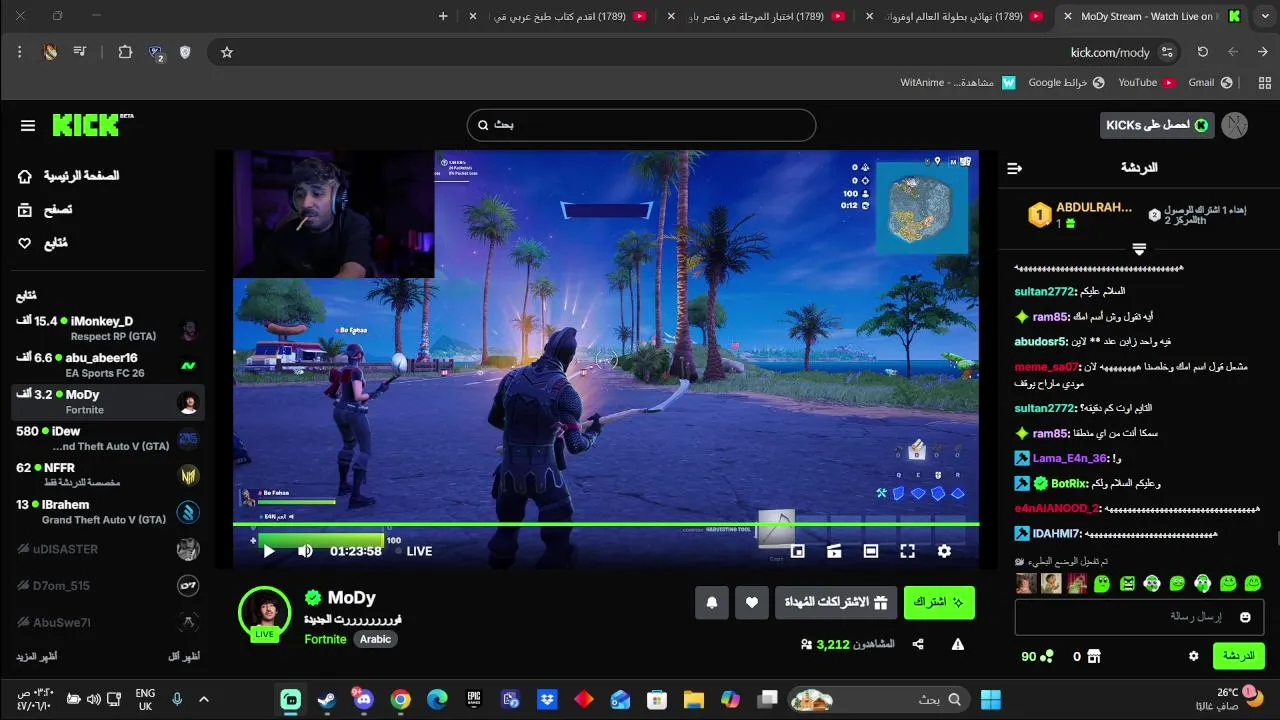Open Discord from the taskbar
Viewport: 1280px width, 720px height.
(x=363, y=699)
